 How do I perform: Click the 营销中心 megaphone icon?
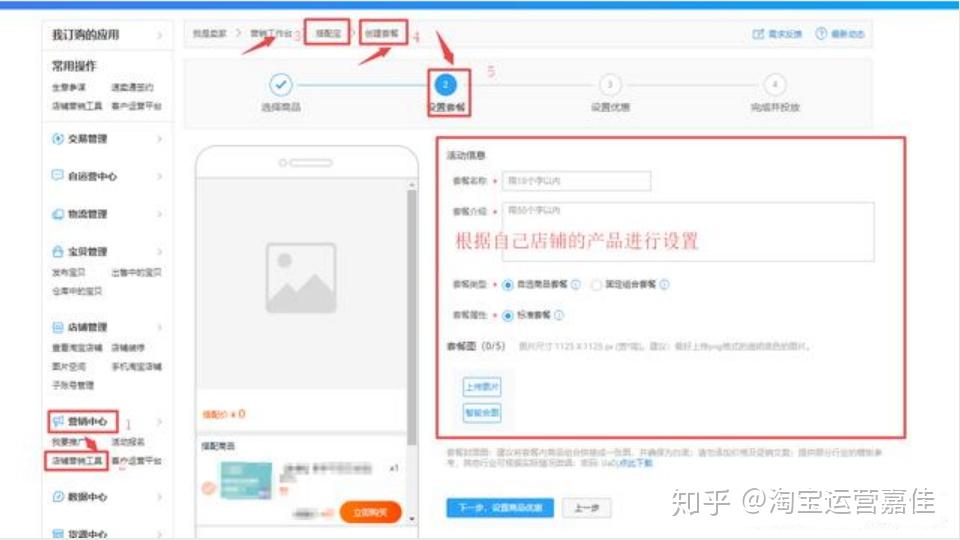pyautogui.click(x=58, y=421)
